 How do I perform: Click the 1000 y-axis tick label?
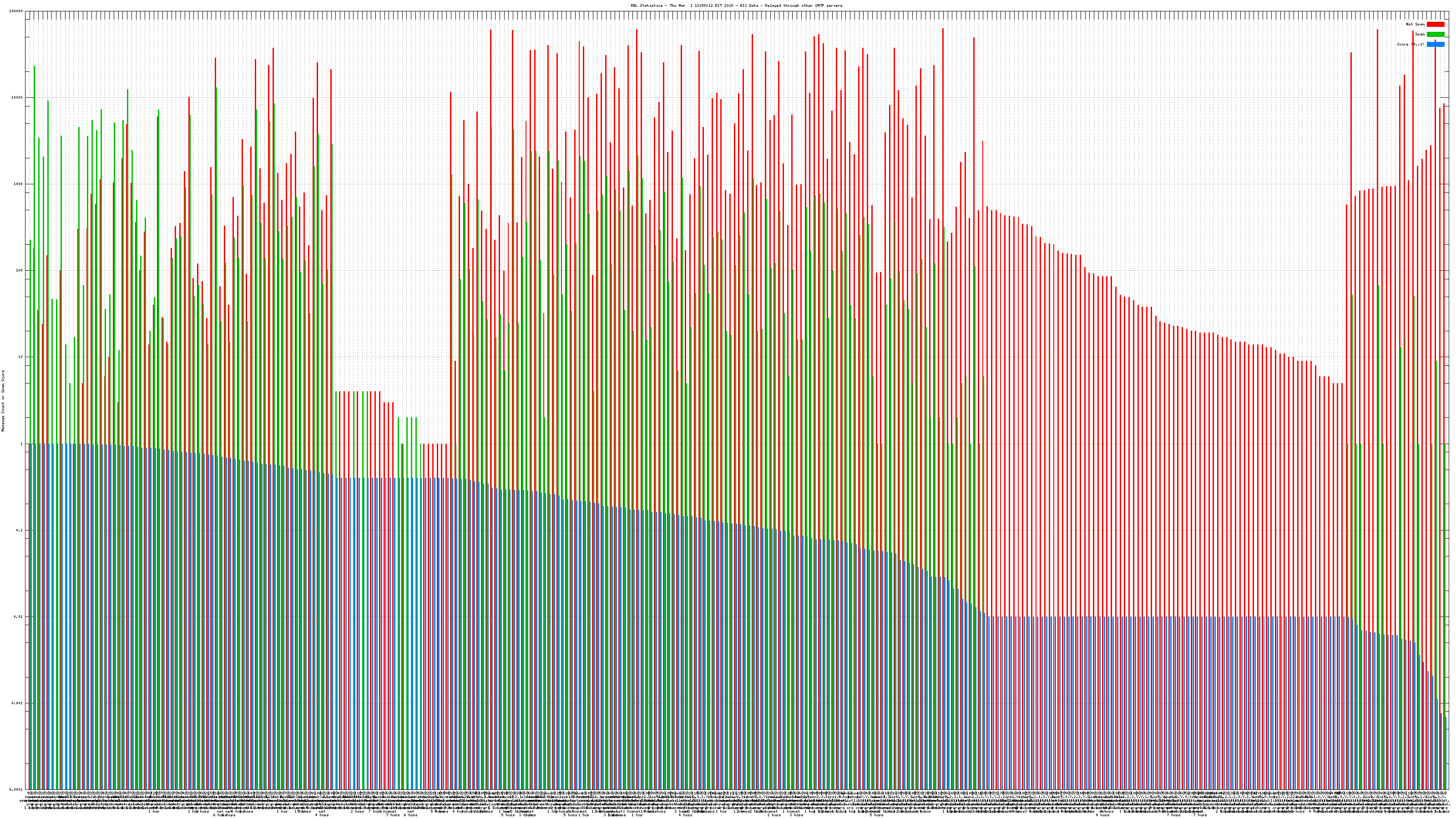(x=18, y=184)
